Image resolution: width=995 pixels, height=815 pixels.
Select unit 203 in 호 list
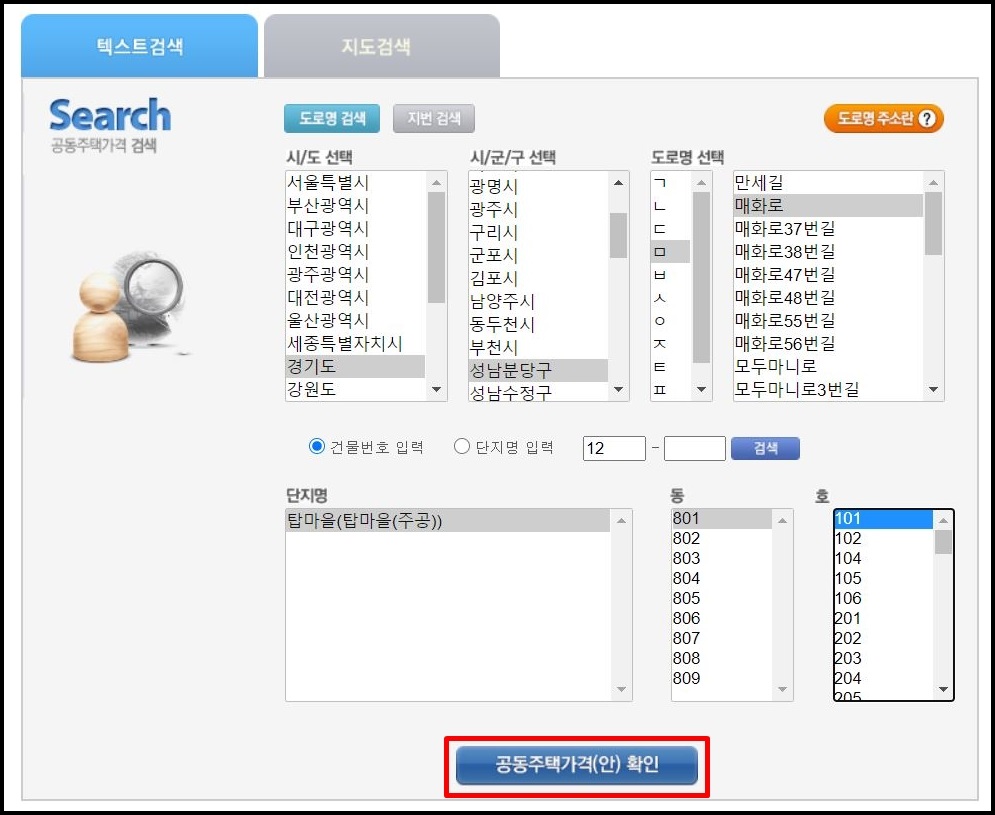click(883, 658)
